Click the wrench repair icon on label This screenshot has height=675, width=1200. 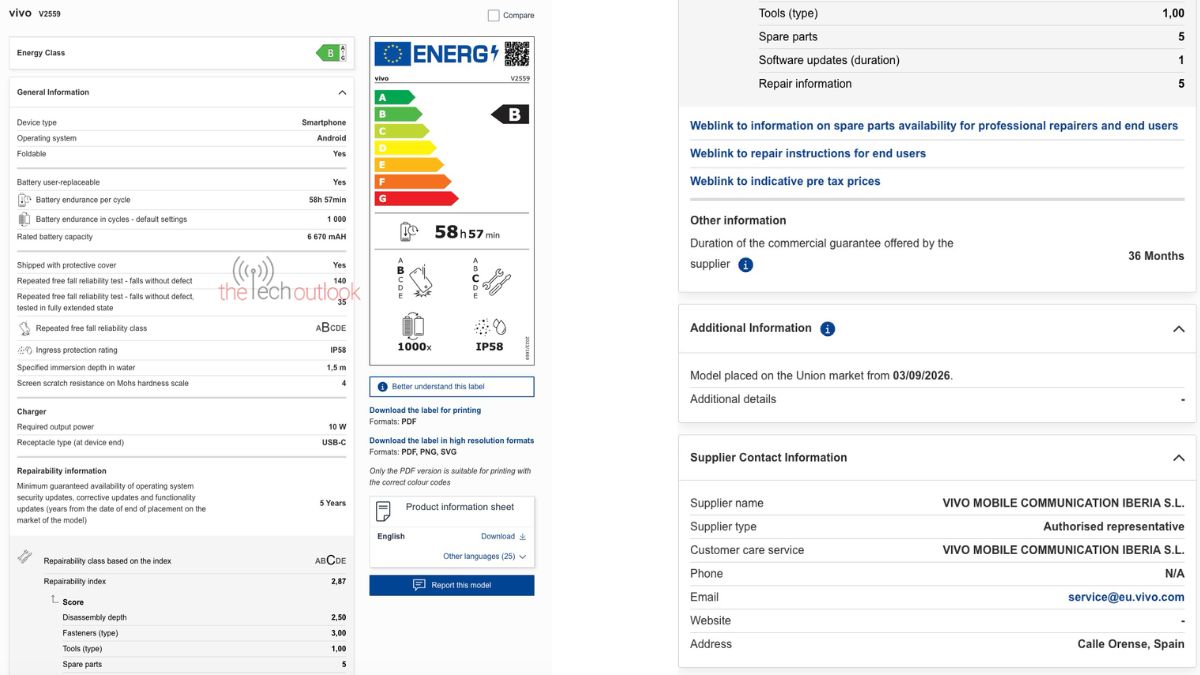pos(496,281)
